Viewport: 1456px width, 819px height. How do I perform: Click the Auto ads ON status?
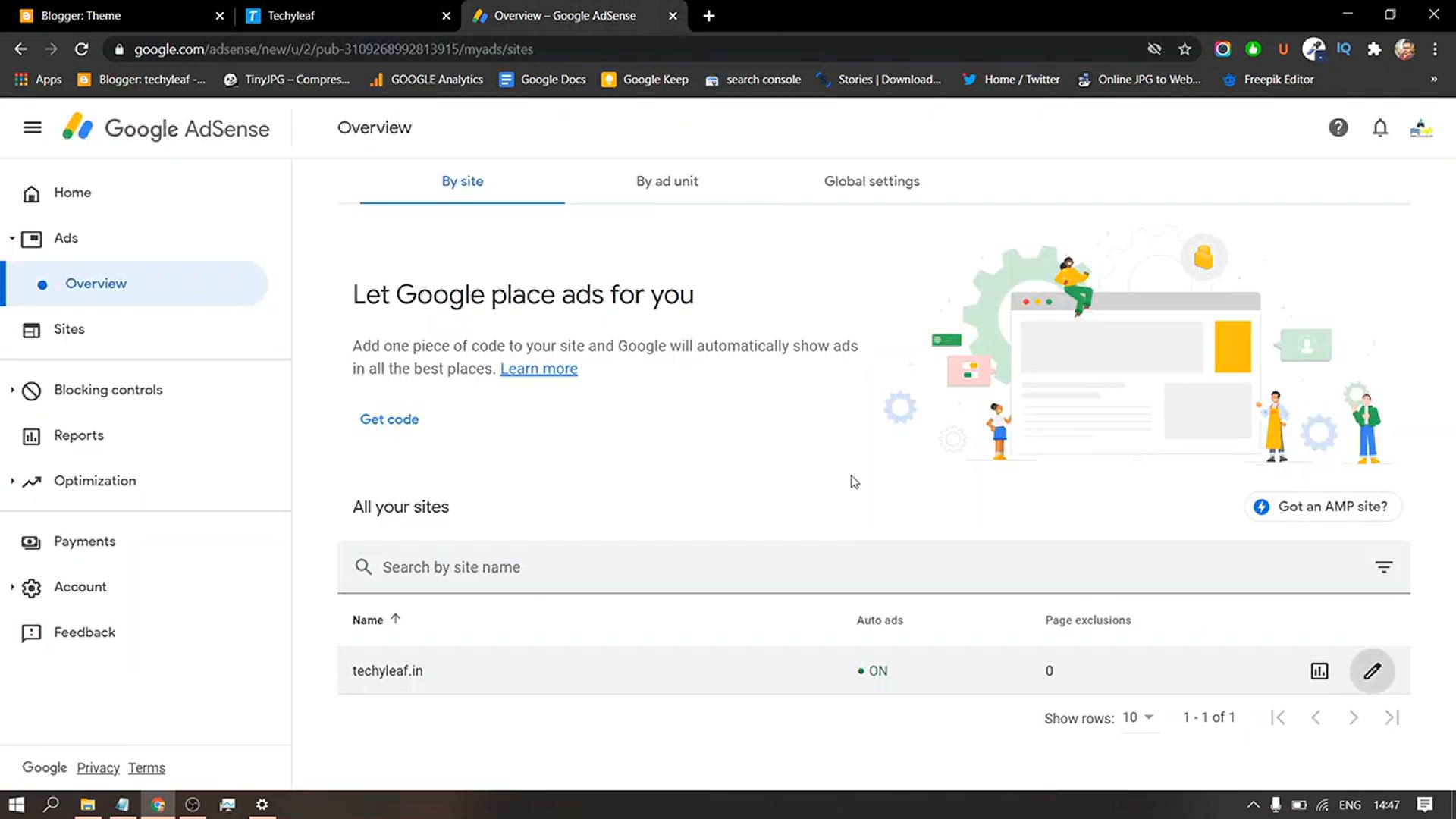[872, 671]
